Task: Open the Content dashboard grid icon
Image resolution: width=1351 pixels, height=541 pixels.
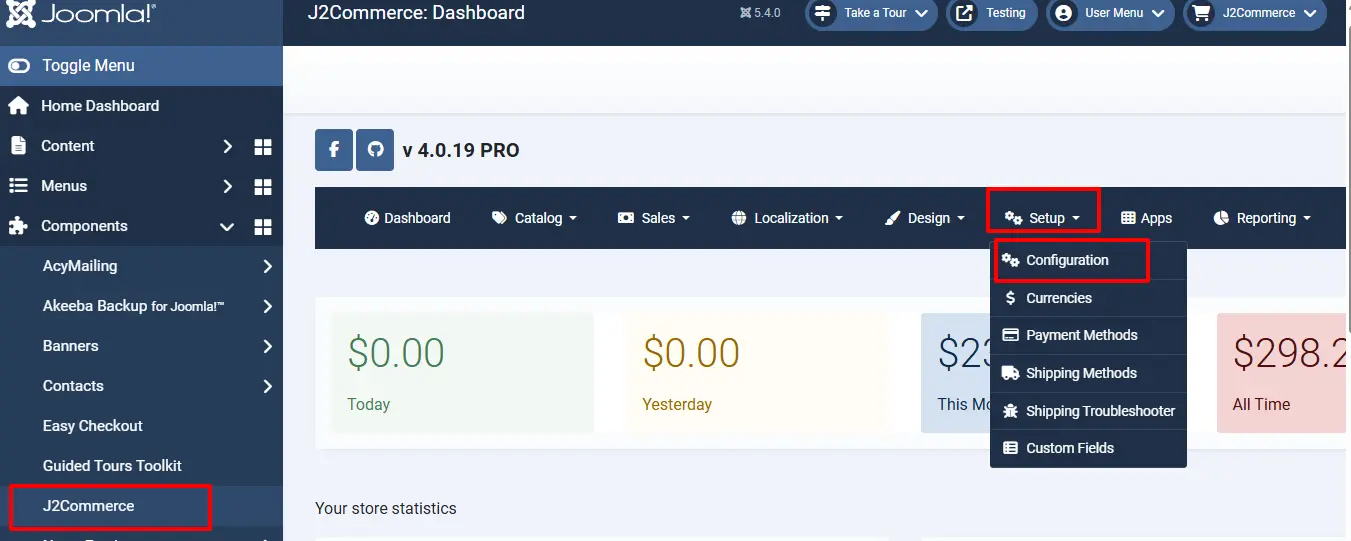Action: (263, 147)
